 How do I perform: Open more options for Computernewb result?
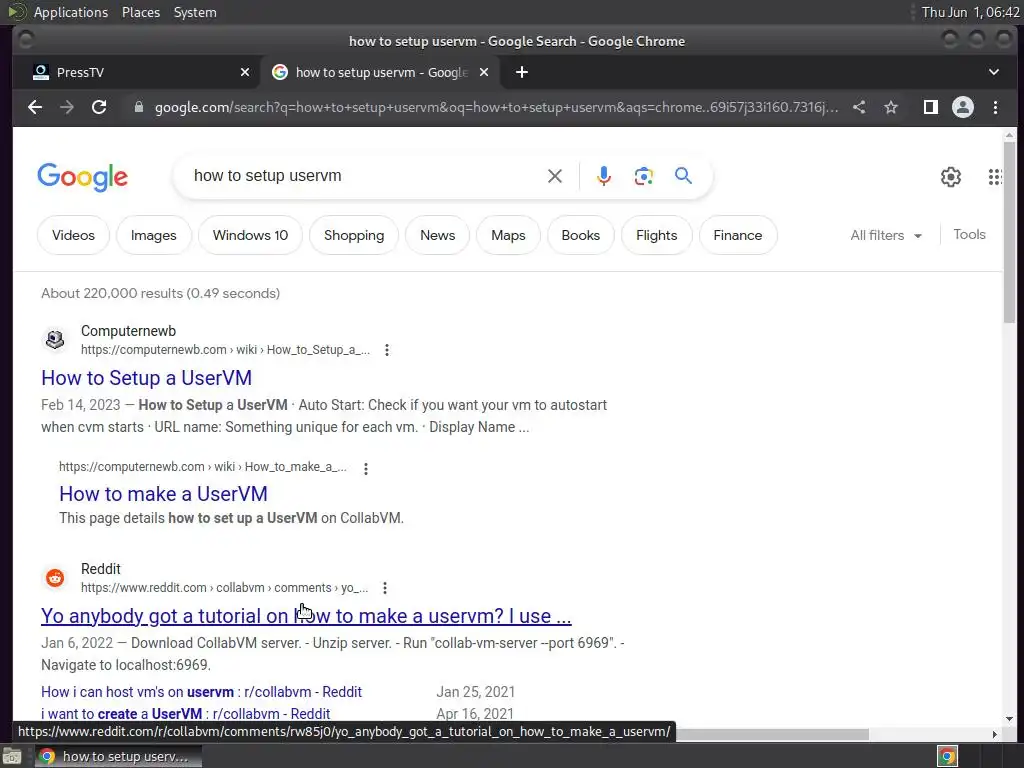coord(387,350)
